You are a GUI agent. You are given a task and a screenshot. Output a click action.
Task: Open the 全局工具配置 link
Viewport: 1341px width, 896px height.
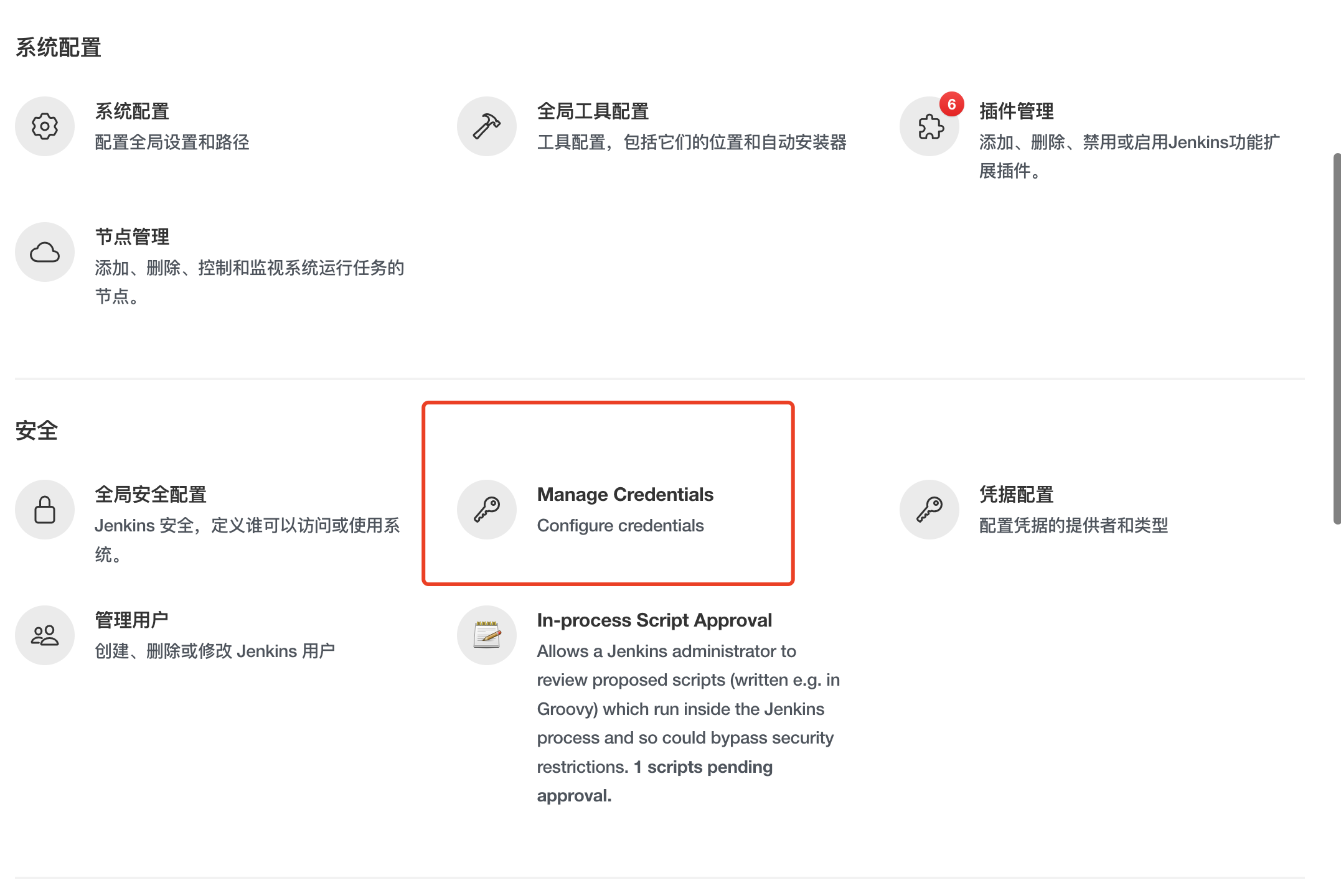pyautogui.click(x=593, y=111)
